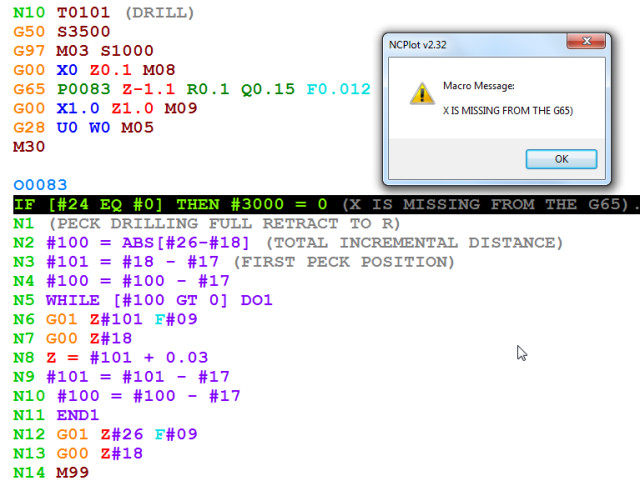Click the warning icon in the dialog
This screenshot has width=640, height=501.
pos(422,94)
